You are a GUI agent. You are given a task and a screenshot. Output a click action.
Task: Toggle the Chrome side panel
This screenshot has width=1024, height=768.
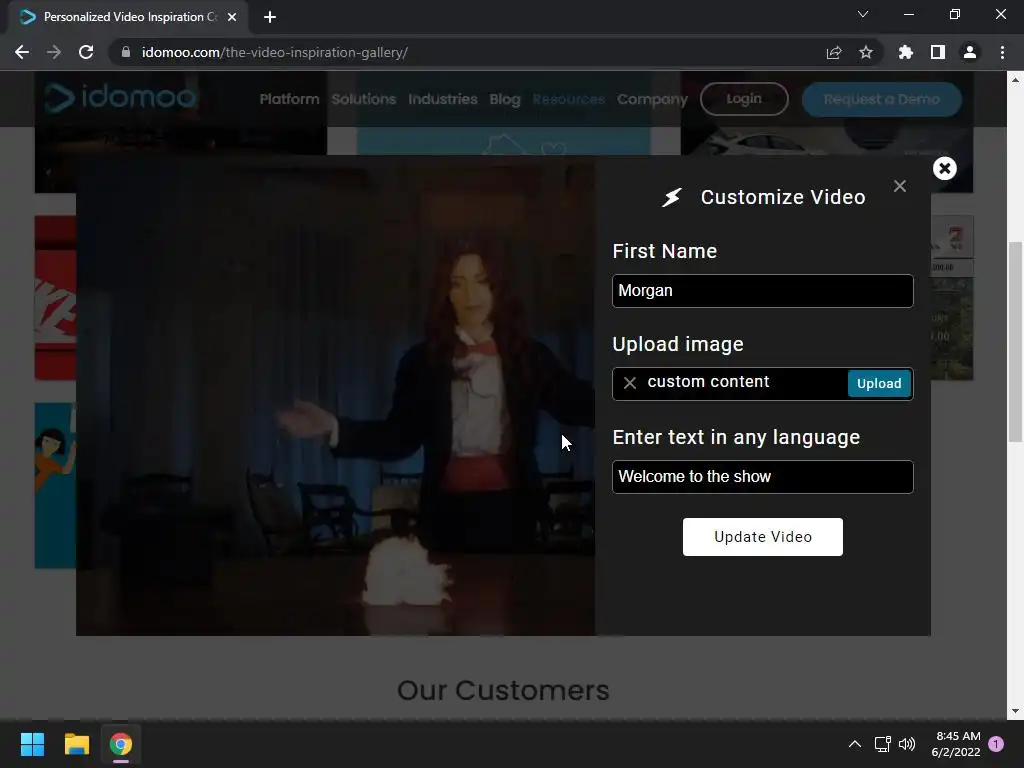pos(938,52)
